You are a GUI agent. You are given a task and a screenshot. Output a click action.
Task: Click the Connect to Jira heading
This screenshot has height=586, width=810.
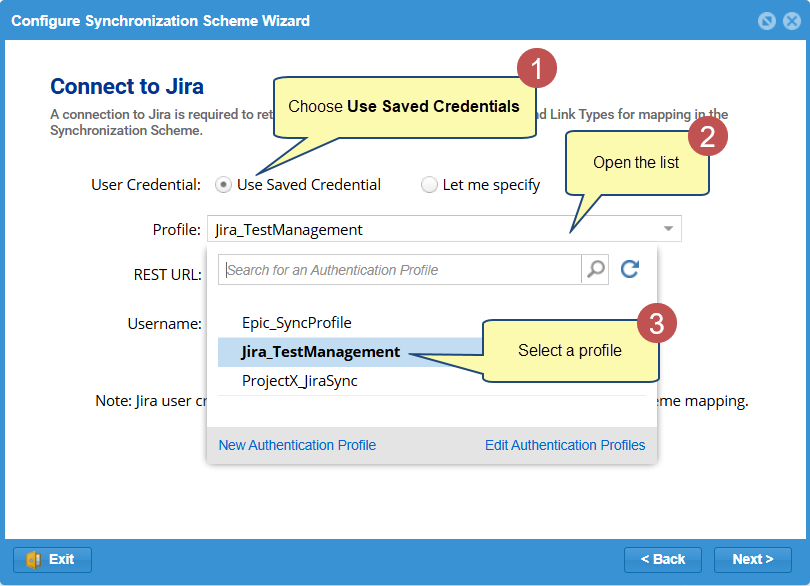pos(127,86)
